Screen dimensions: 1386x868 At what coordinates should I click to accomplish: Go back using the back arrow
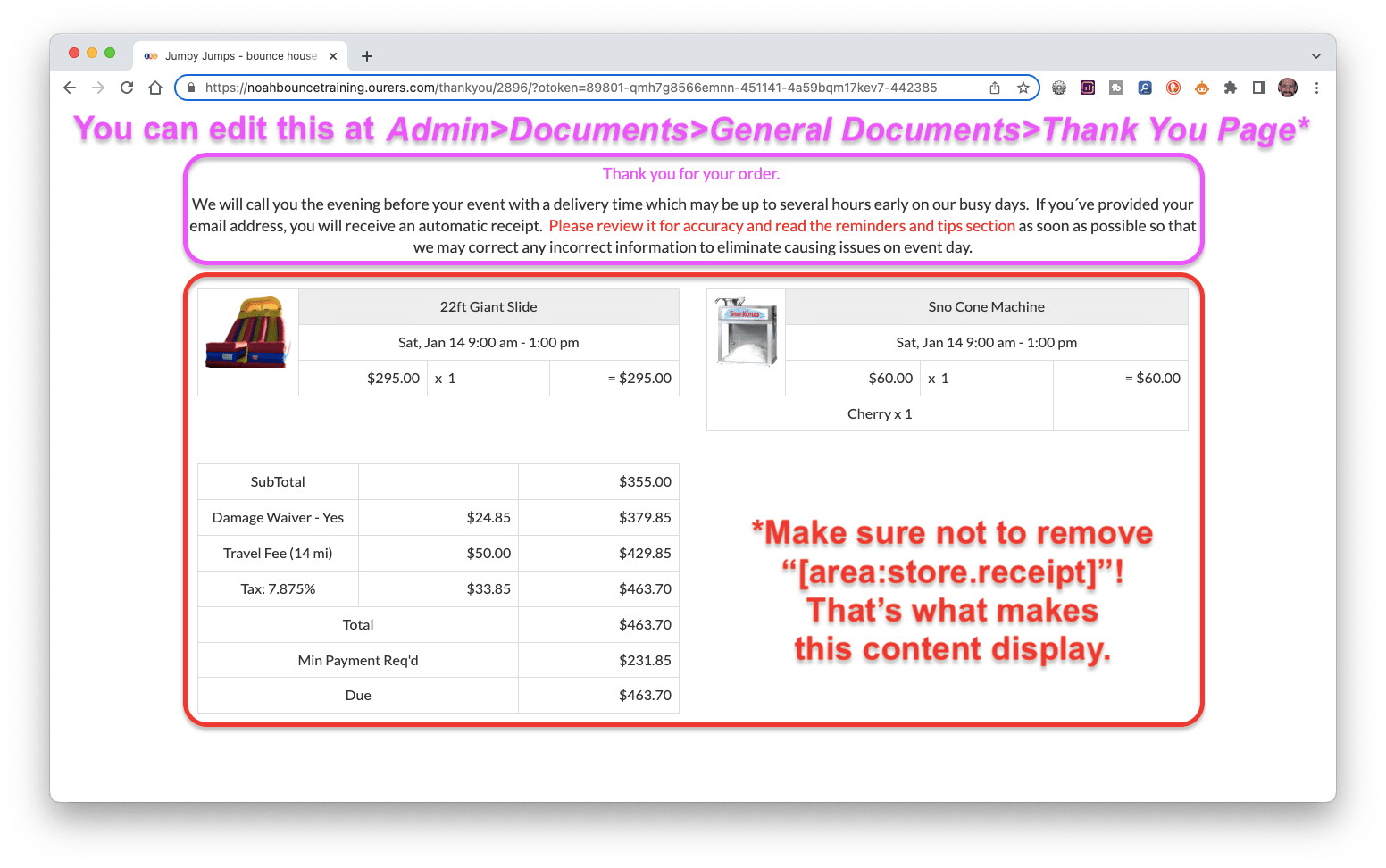coord(69,88)
